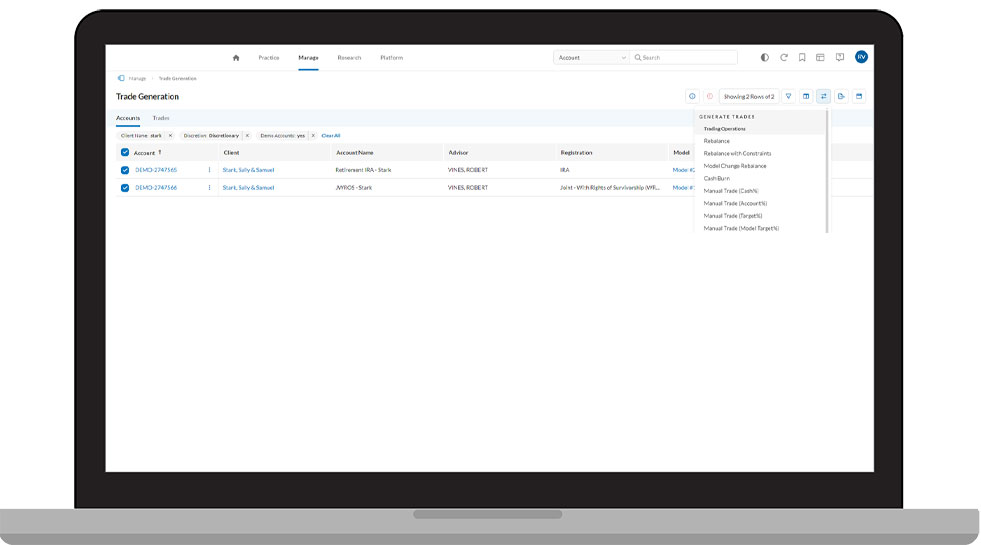Open the column chooser icon

(x=806, y=97)
